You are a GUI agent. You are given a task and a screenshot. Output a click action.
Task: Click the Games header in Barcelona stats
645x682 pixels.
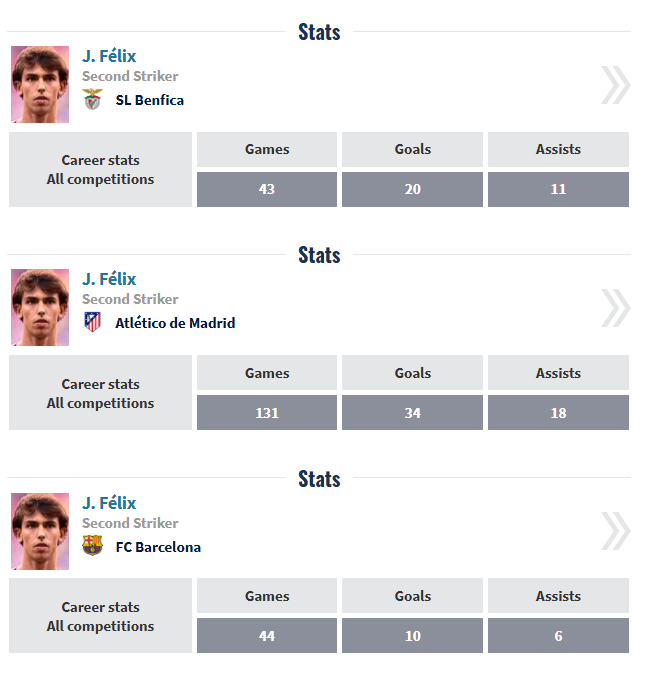[267, 596]
